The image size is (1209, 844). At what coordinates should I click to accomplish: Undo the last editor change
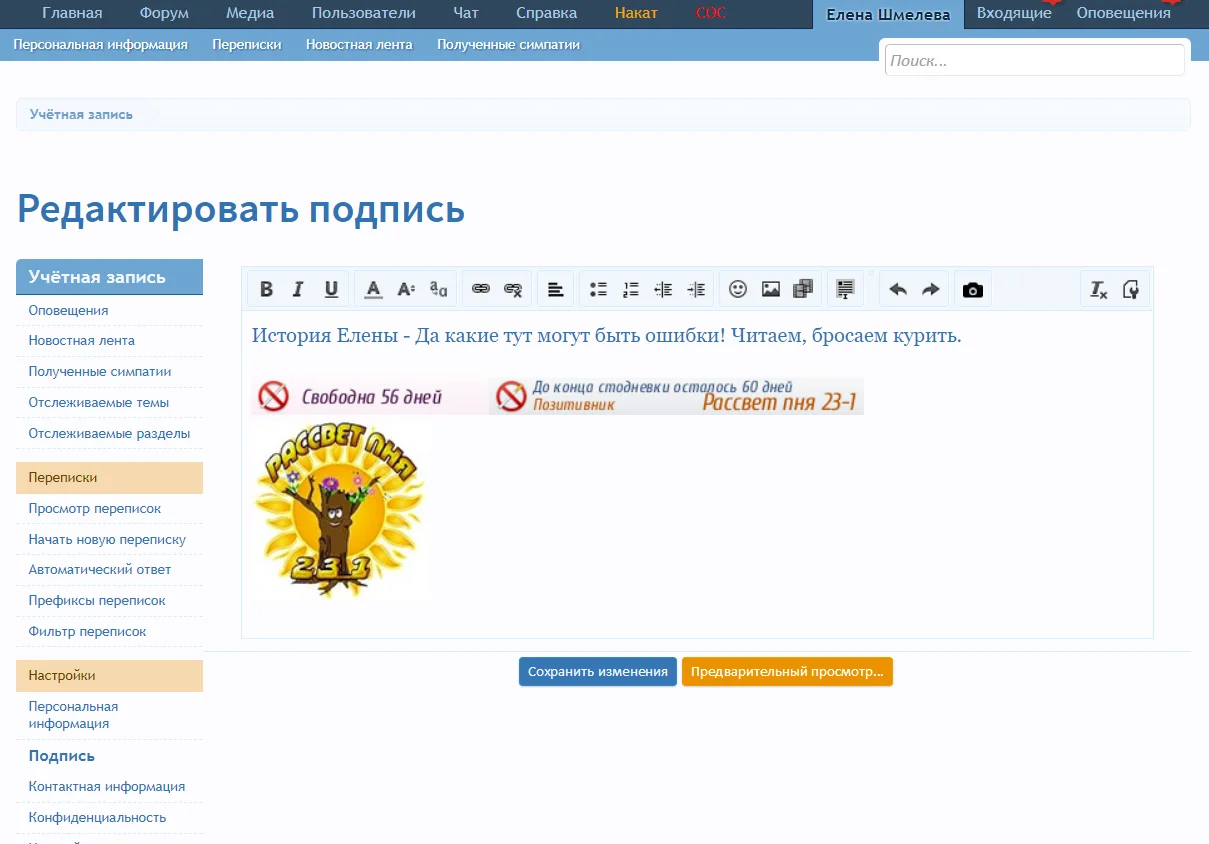coord(897,289)
